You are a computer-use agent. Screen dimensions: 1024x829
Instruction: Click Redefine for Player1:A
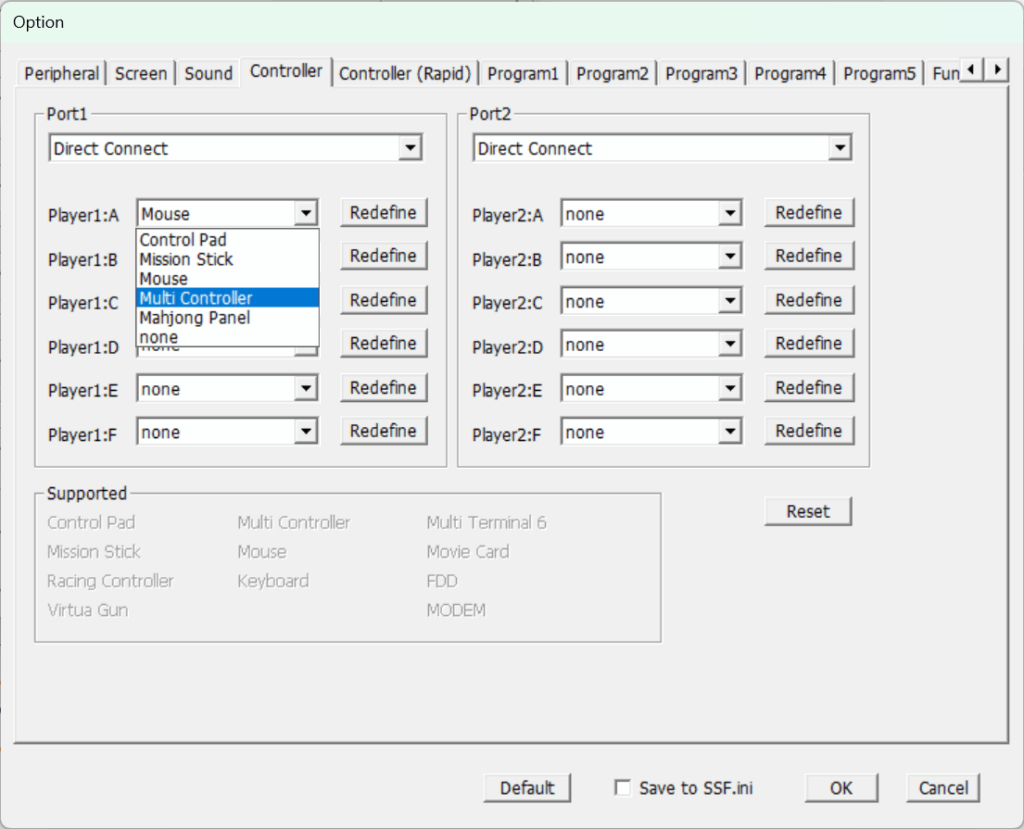(383, 213)
